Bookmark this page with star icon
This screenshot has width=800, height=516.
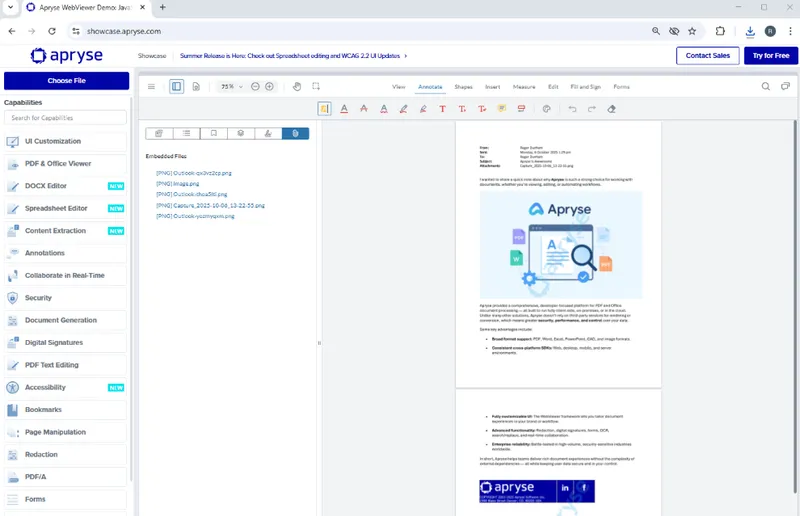[x=692, y=31]
